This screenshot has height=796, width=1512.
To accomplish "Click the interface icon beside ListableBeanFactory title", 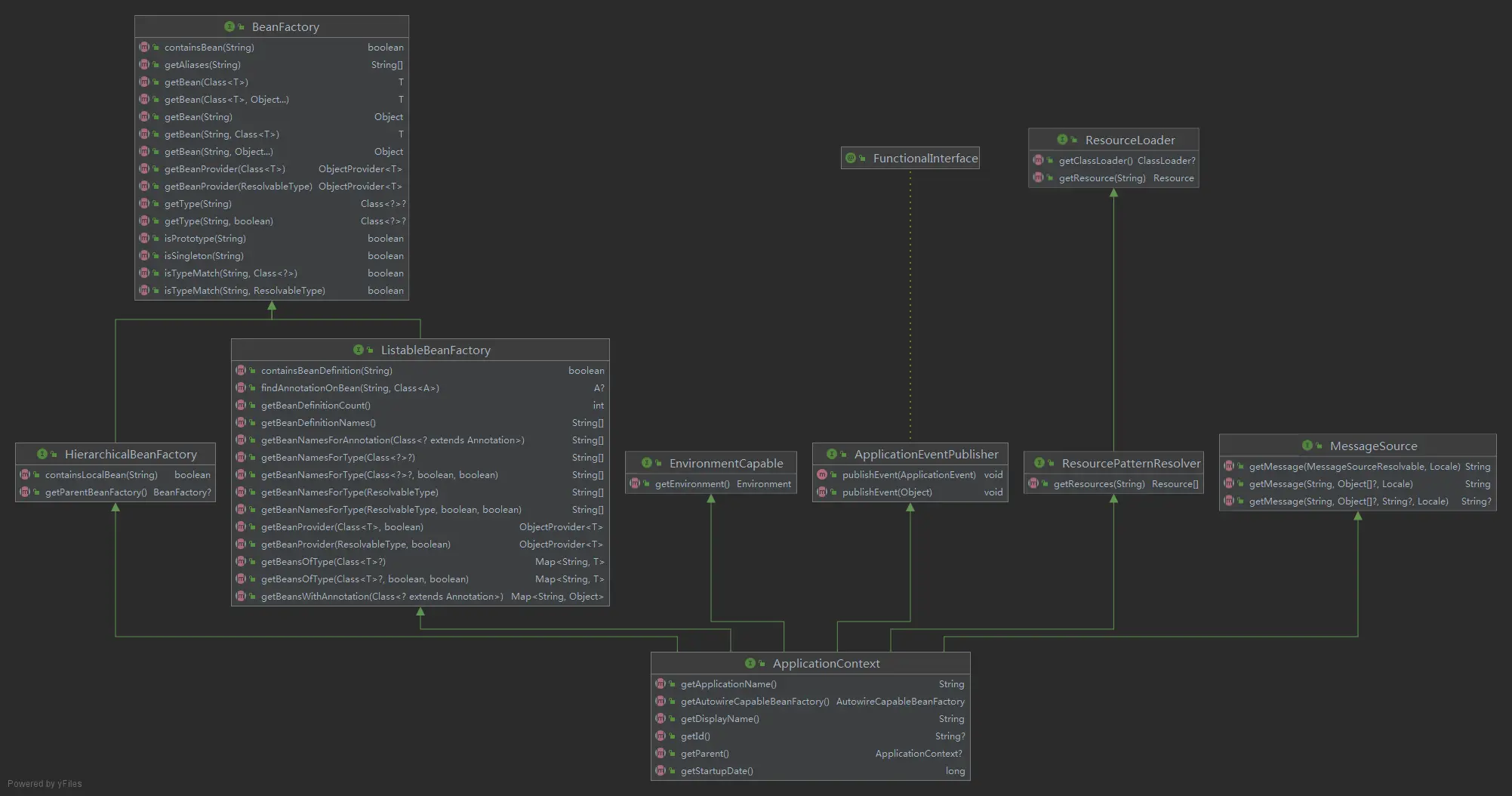I will pyautogui.click(x=359, y=350).
